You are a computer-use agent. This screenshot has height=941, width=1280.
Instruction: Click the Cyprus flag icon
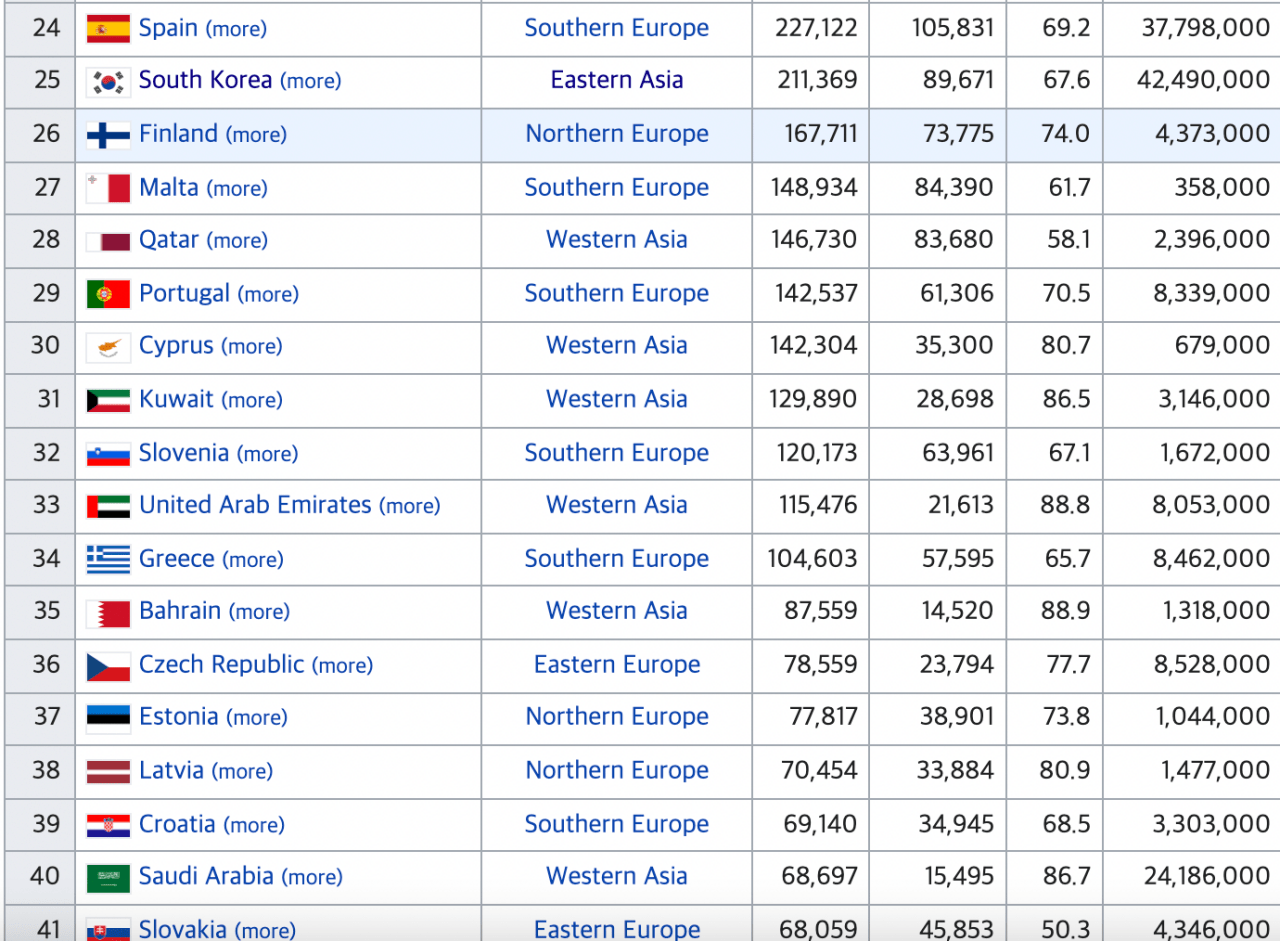pyautogui.click(x=108, y=347)
